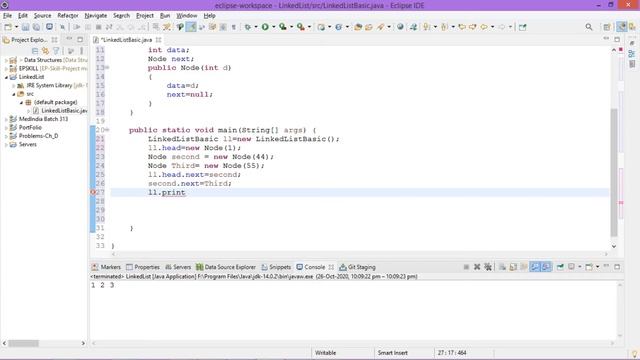Viewport: 640px width, 360px height.
Task: Open the Source menu
Action: coord(42,16)
